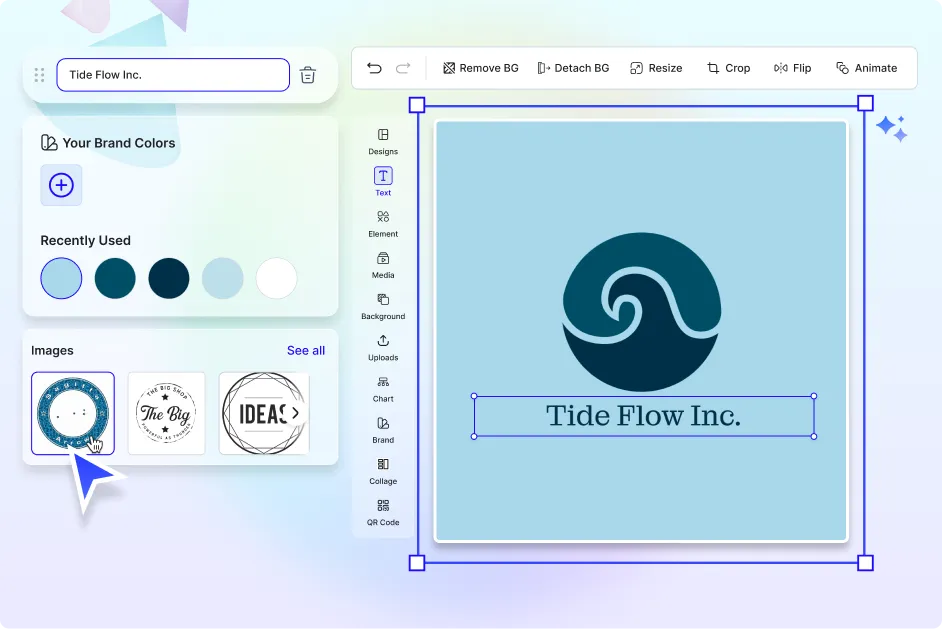This screenshot has width=942, height=629.
Task: Click Animate in the toolbar
Action: 866,68
